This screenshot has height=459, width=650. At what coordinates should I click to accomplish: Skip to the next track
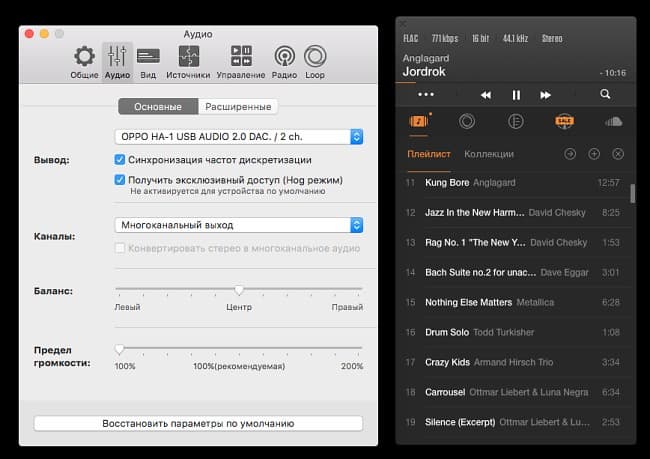(546, 95)
